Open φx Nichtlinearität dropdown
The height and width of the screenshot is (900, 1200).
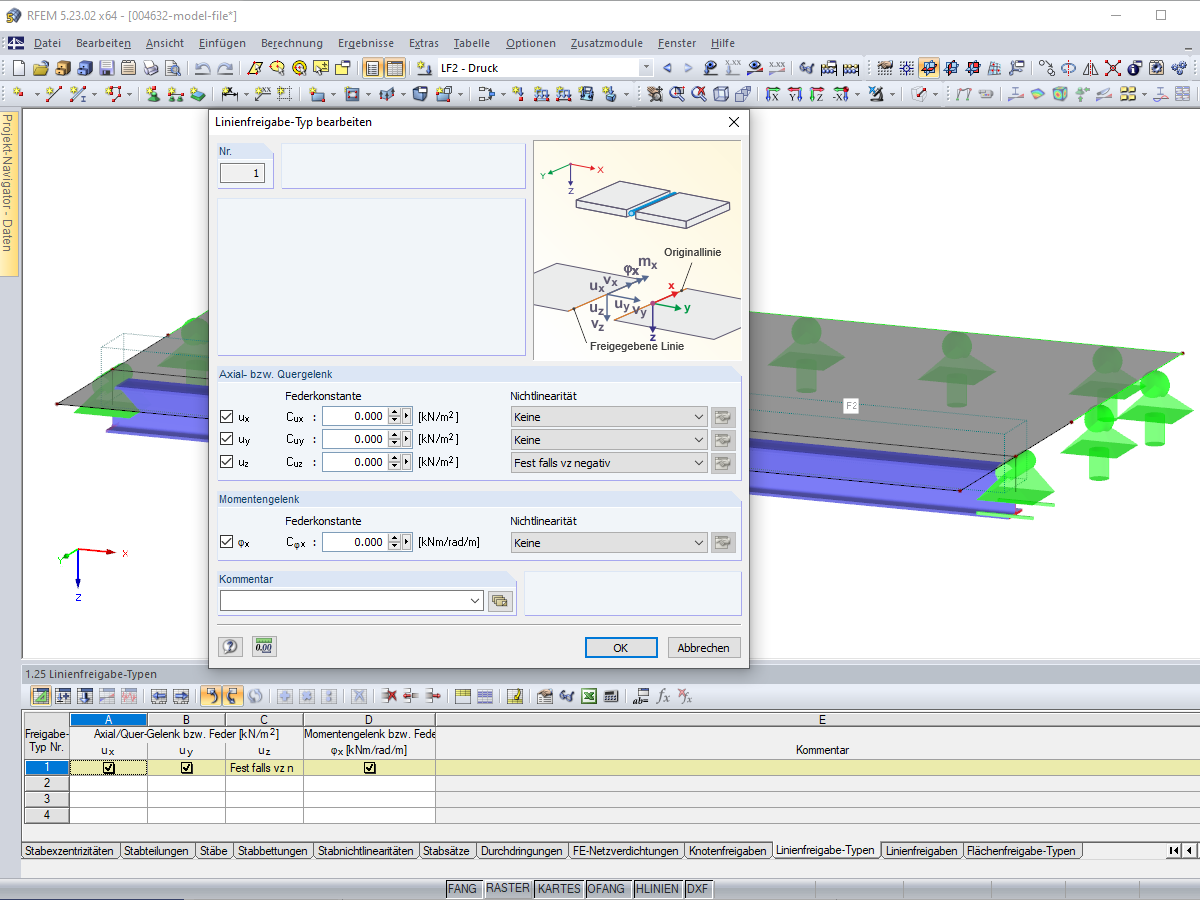(x=608, y=542)
